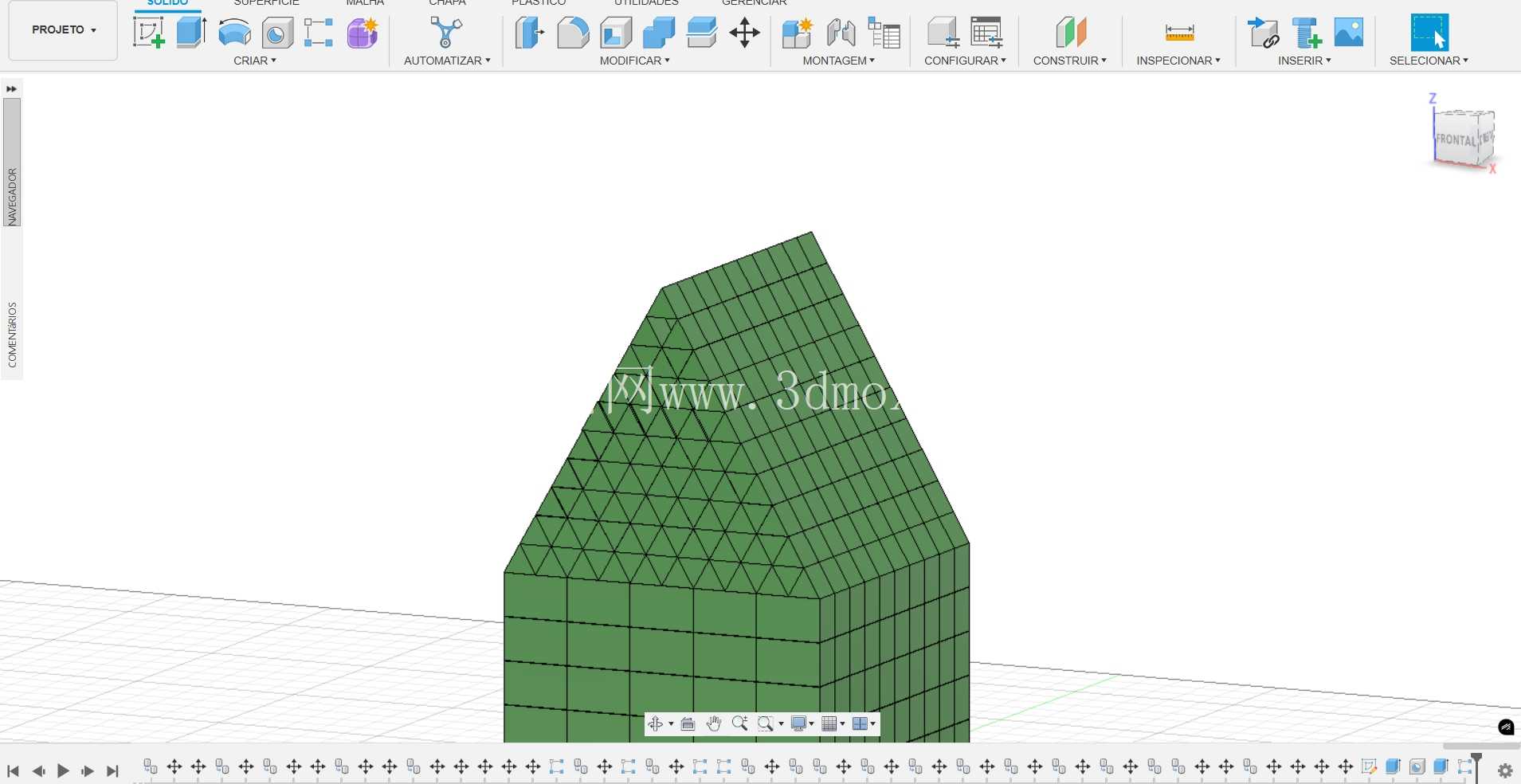1521x784 pixels.
Task: Switch to the GERENCIAR tab
Action: 755,3
